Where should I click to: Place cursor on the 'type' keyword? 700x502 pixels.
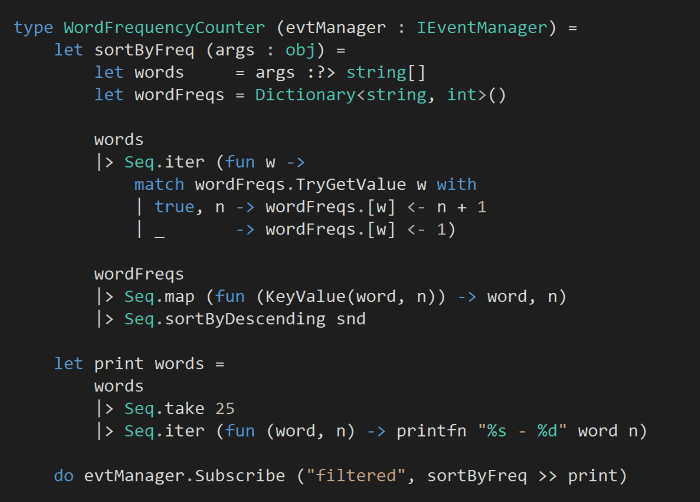[x=33, y=27]
